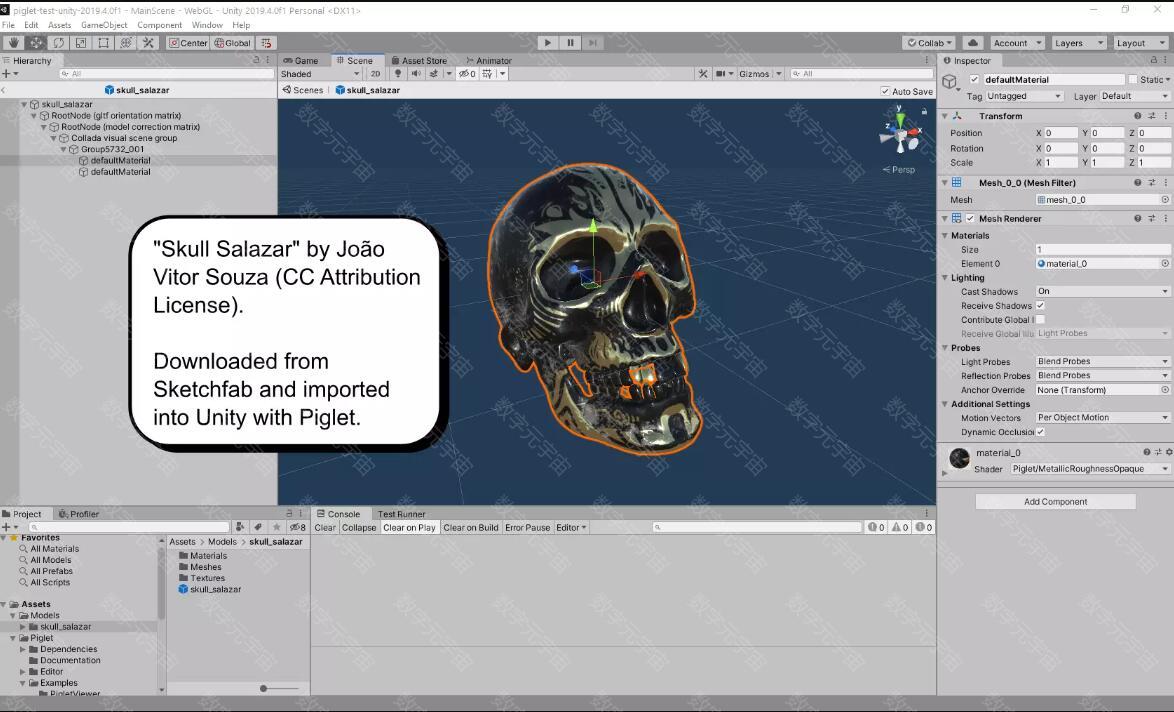Toggle hidden objects visibility counter in Scene view
This screenshot has height=712, width=1174.
(467, 73)
